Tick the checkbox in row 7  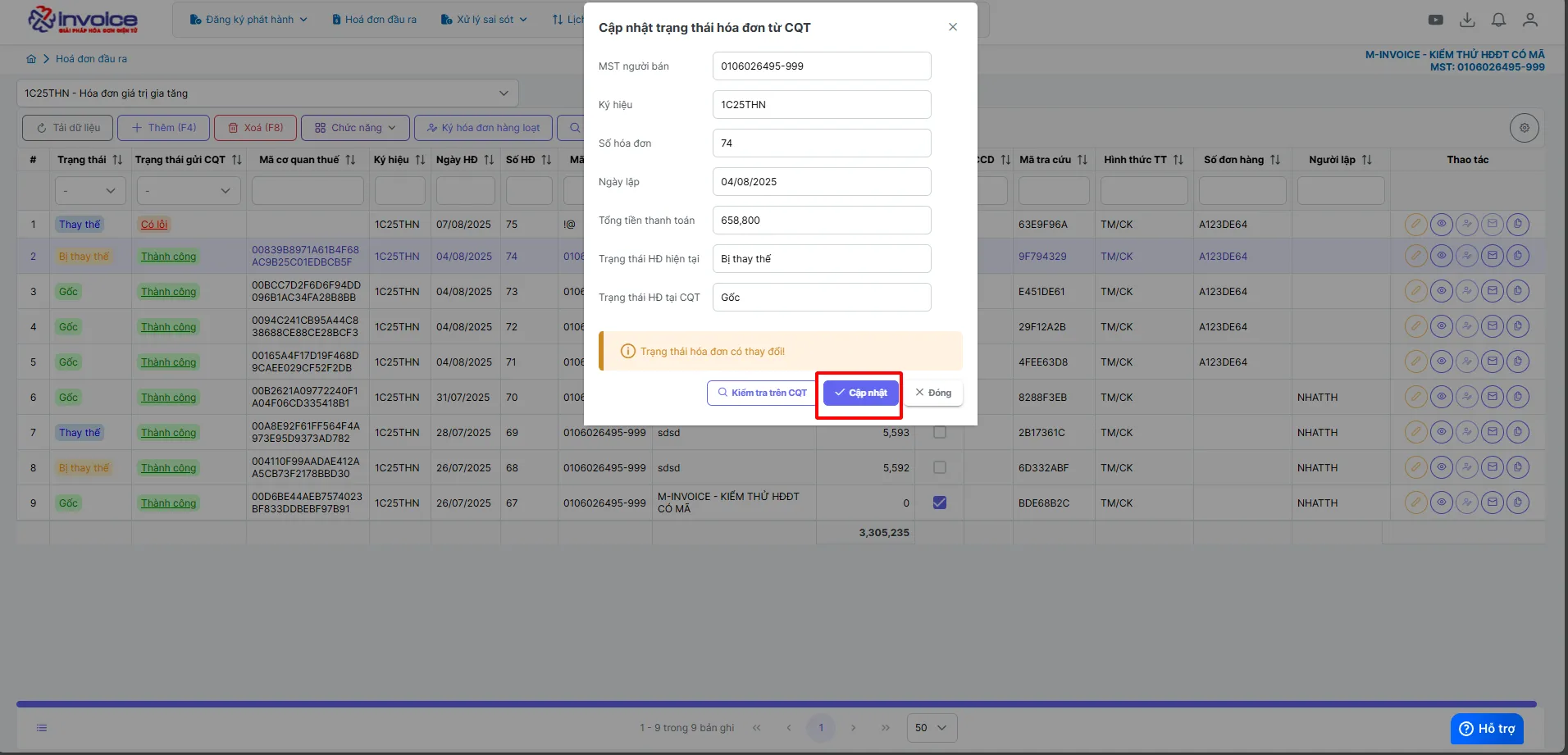point(940,432)
